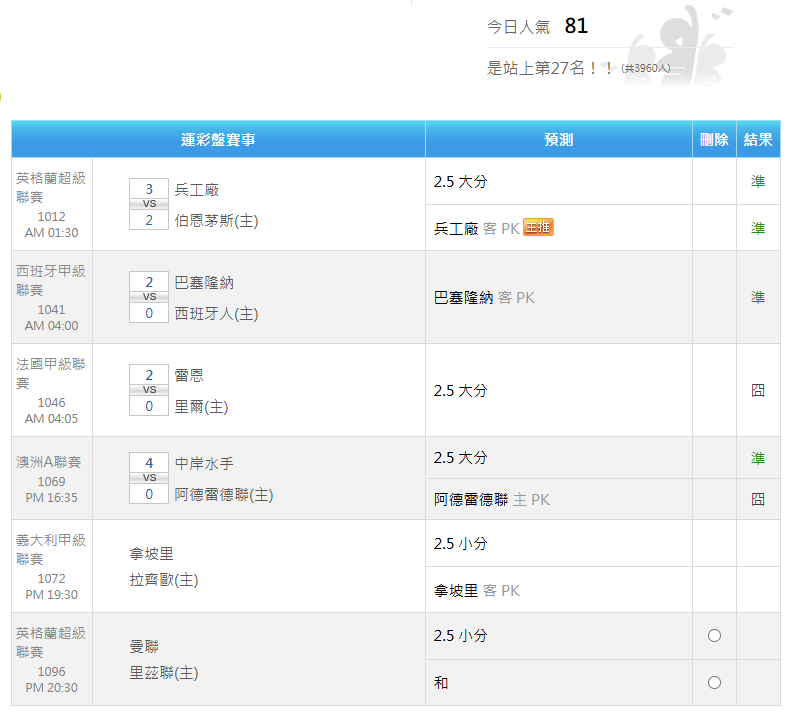Click the 運彩盤賽事 column header
Image resolution: width=795 pixels, height=717 pixels.
pos(218,140)
